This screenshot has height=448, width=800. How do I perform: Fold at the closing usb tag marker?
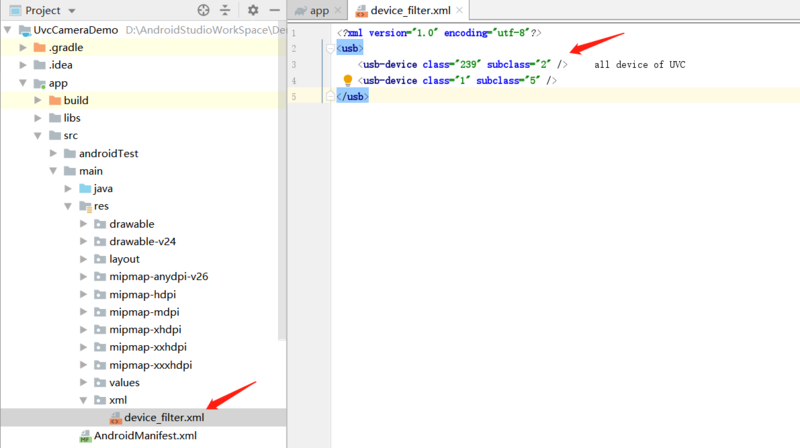[x=330, y=96]
